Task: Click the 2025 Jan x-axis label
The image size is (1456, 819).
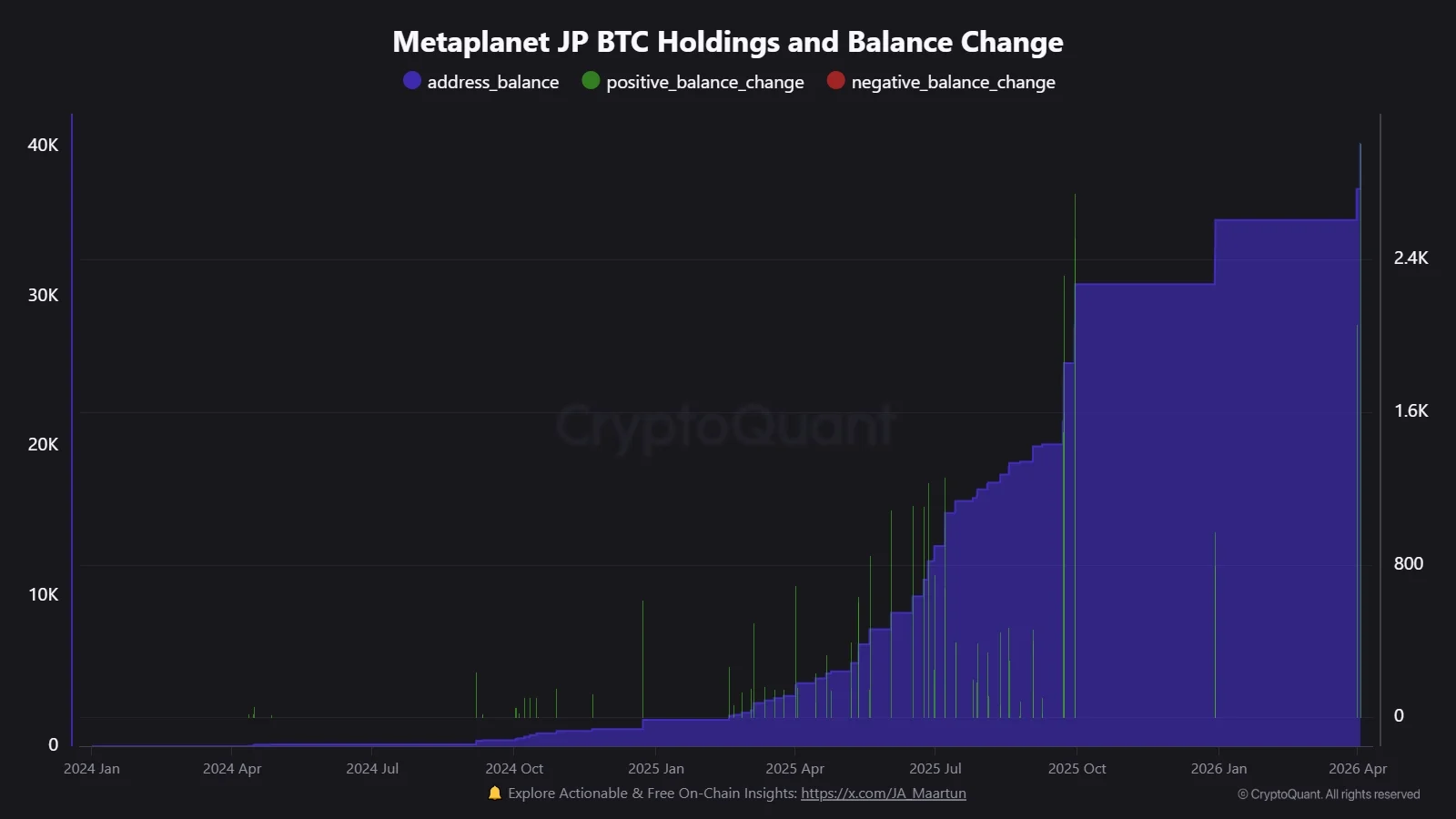Action: pos(656,769)
